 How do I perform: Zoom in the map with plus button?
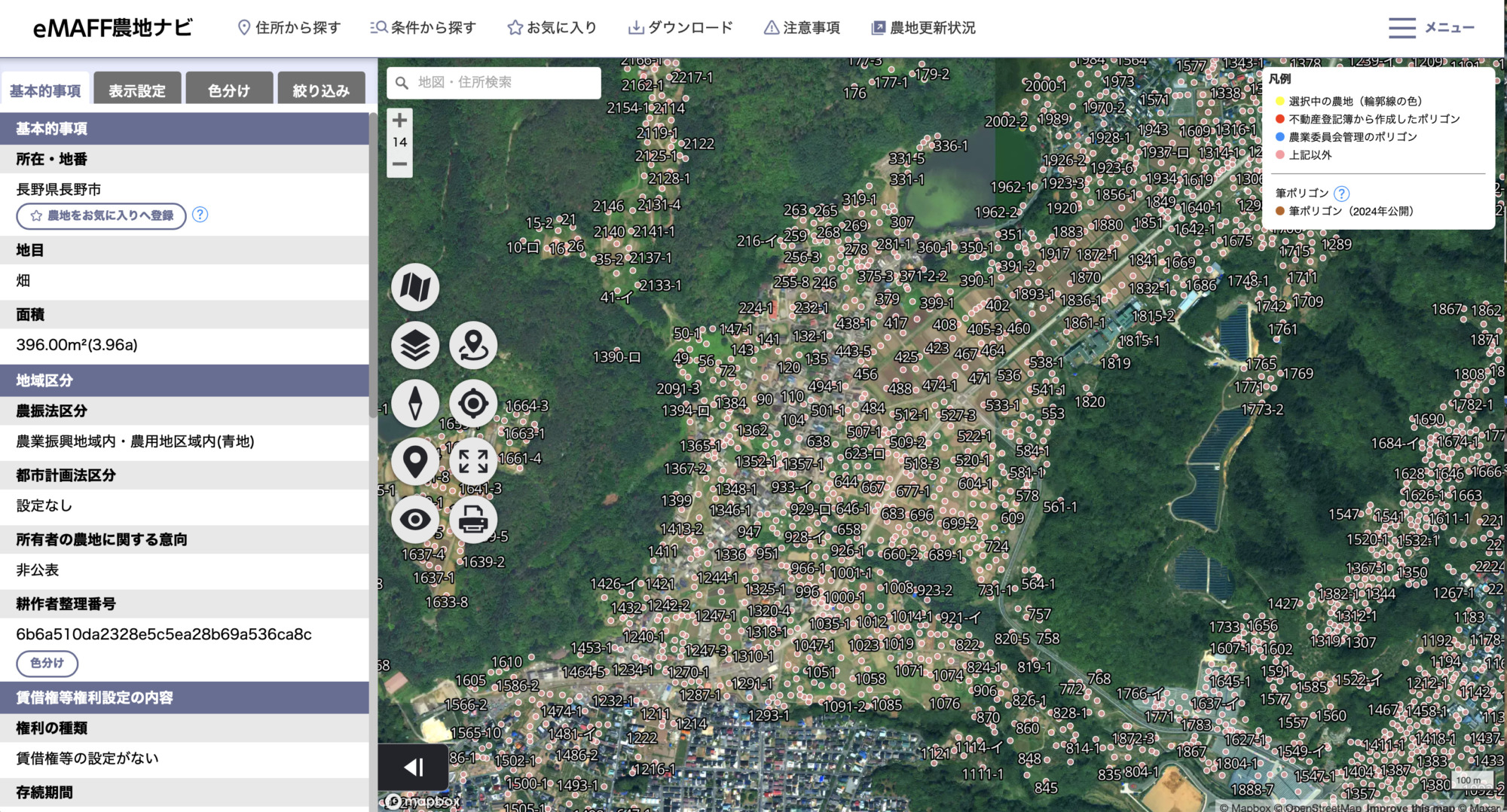399,120
